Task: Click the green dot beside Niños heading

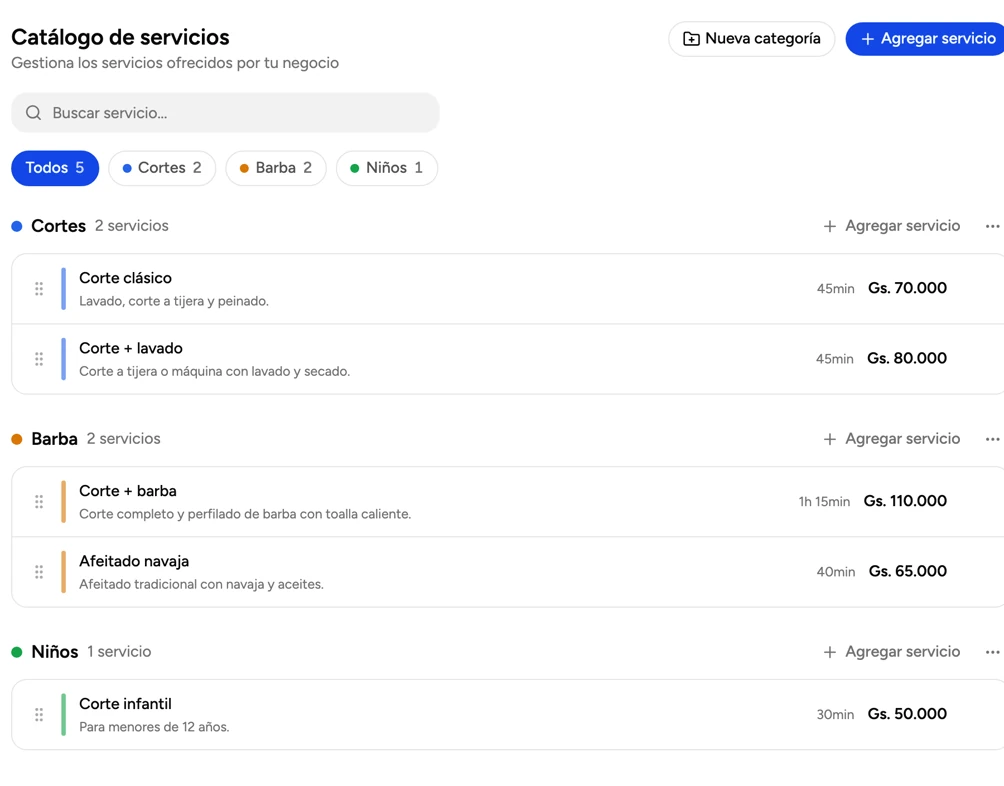Action: (17, 652)
